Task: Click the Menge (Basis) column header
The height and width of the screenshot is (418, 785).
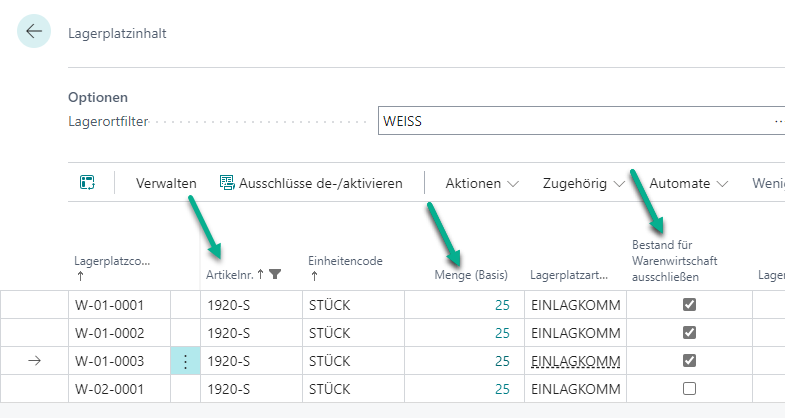Action: pyautogui.click(x=471, y=274)
